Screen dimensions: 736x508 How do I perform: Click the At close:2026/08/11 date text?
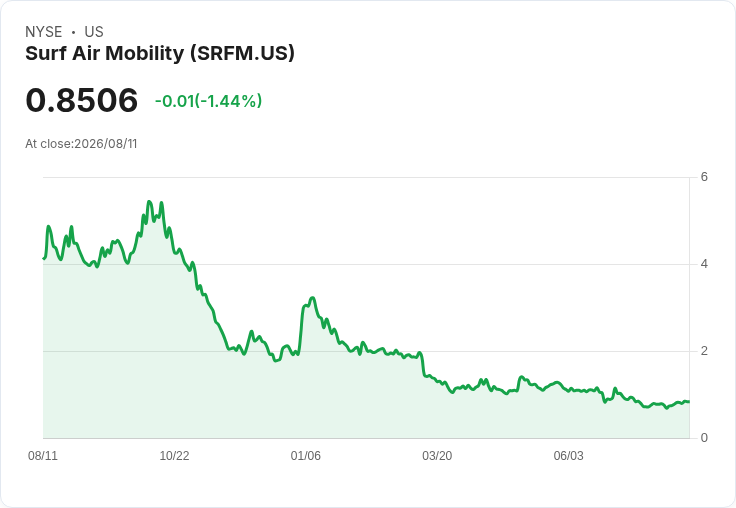coord(81,144)
